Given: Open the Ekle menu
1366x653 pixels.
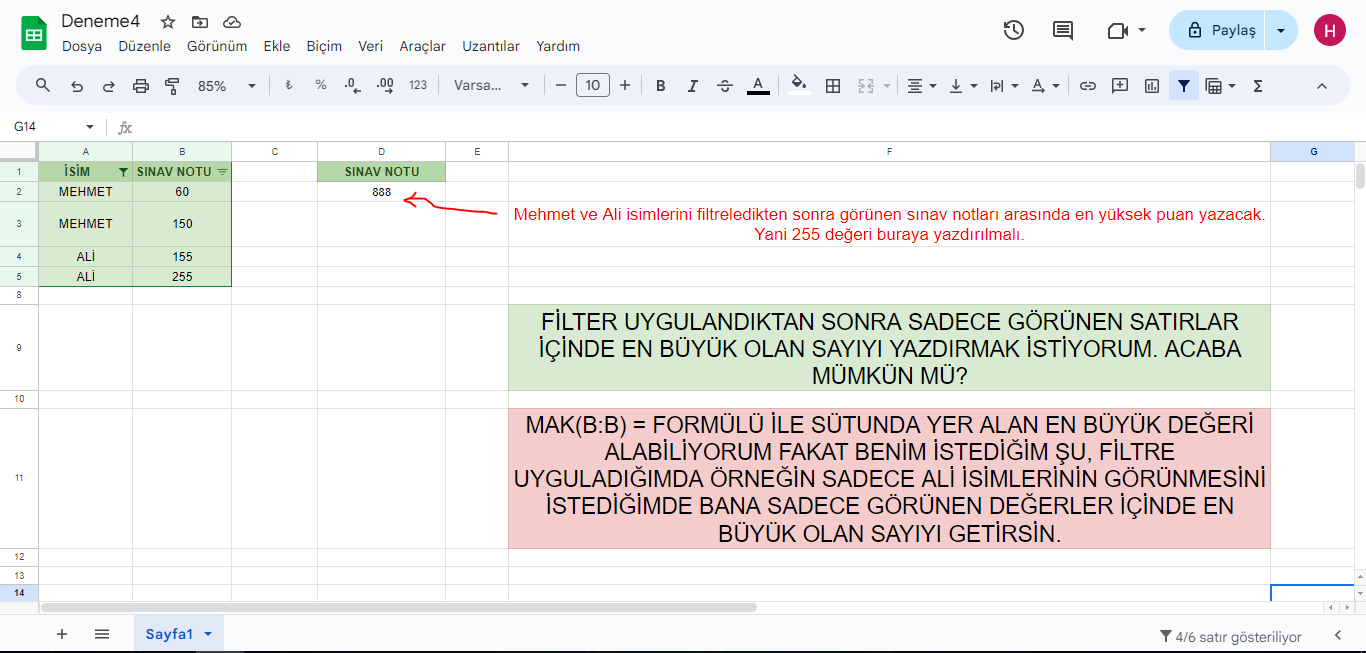Looking at the screenshot, I should pos(277,46).
